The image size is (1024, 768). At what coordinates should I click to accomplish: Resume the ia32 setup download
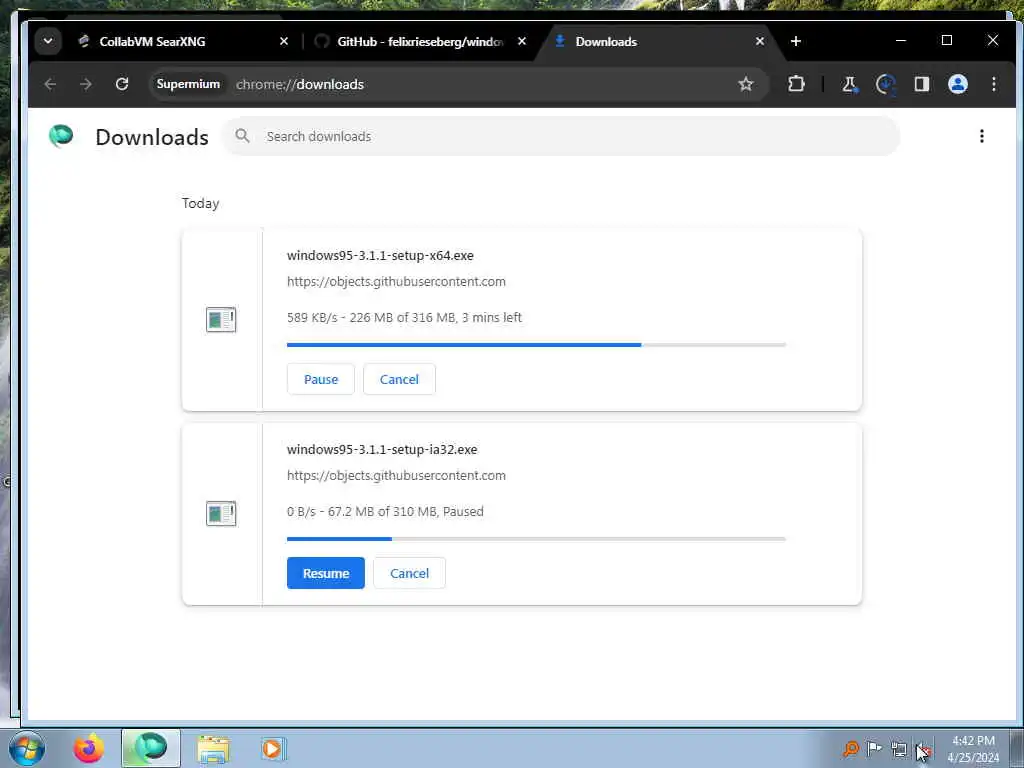[x=326, y=573]
